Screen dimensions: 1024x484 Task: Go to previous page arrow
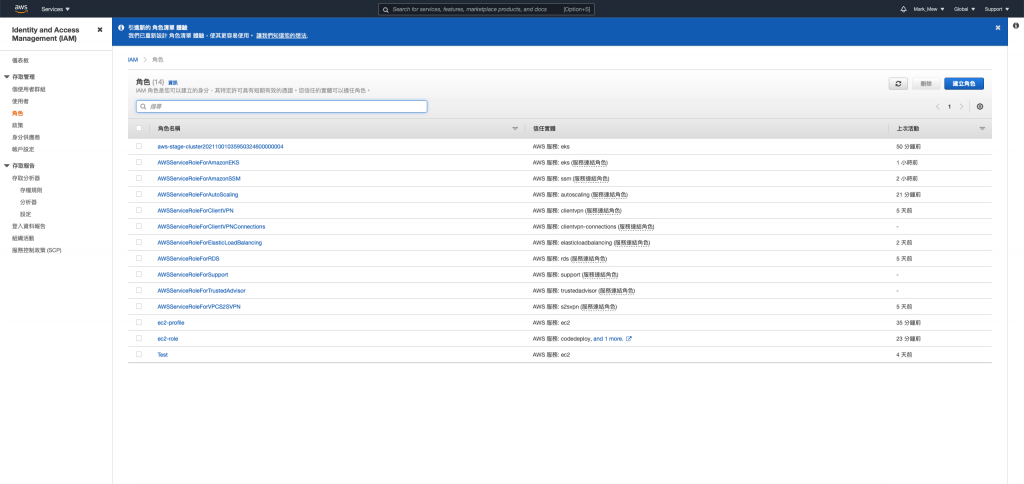tap(937, 106)
